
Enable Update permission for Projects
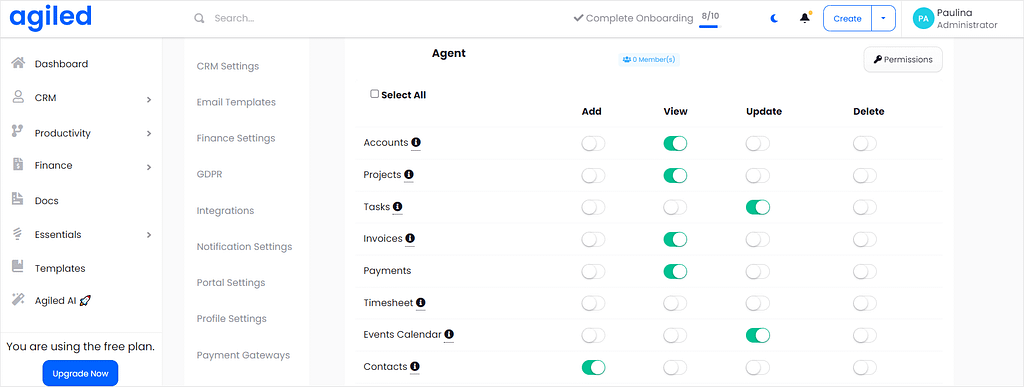[758, 176]
